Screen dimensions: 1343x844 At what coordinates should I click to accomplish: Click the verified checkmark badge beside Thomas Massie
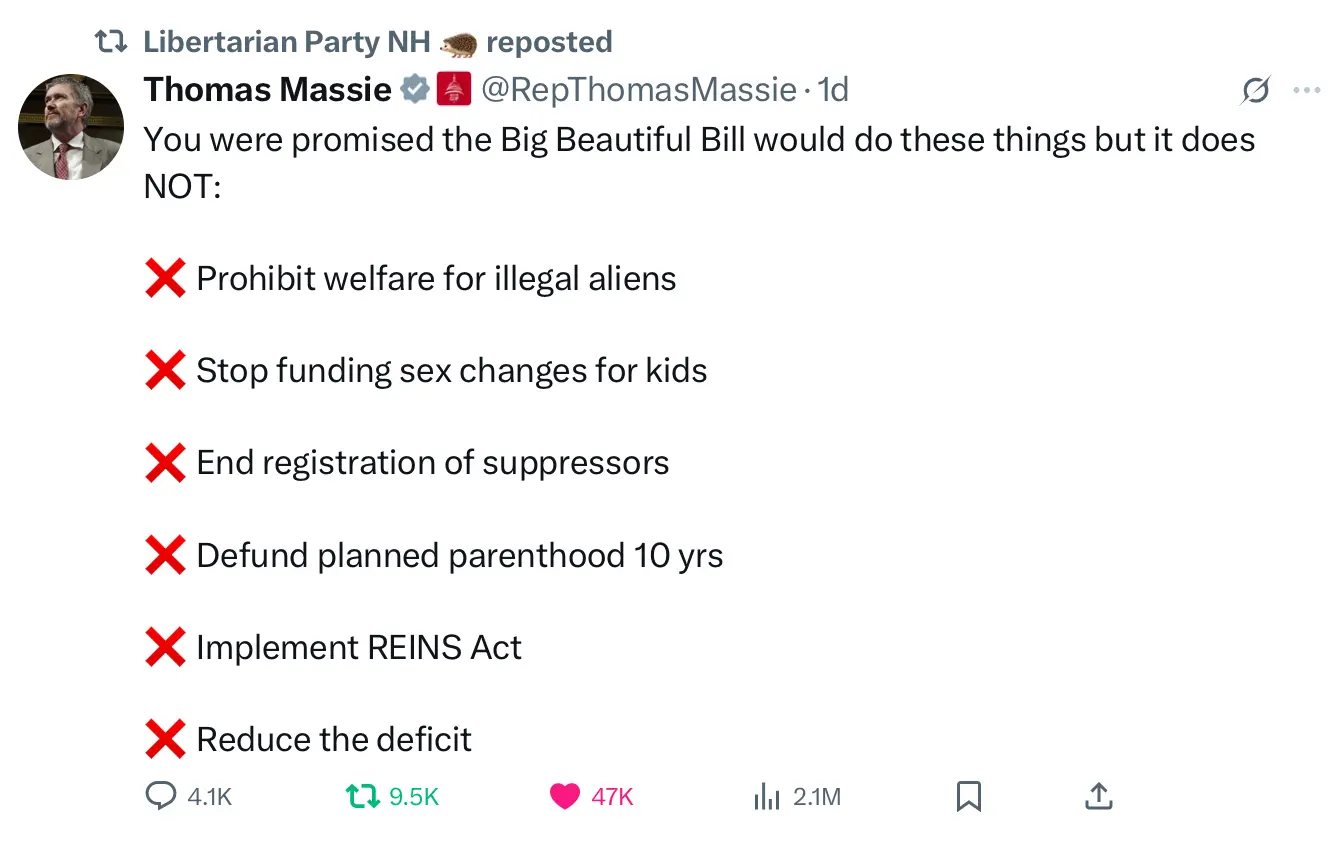415,90
